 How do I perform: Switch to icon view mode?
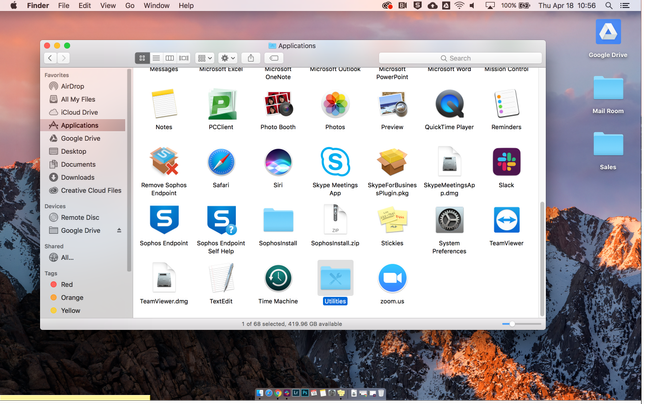[x=142, y=58]
